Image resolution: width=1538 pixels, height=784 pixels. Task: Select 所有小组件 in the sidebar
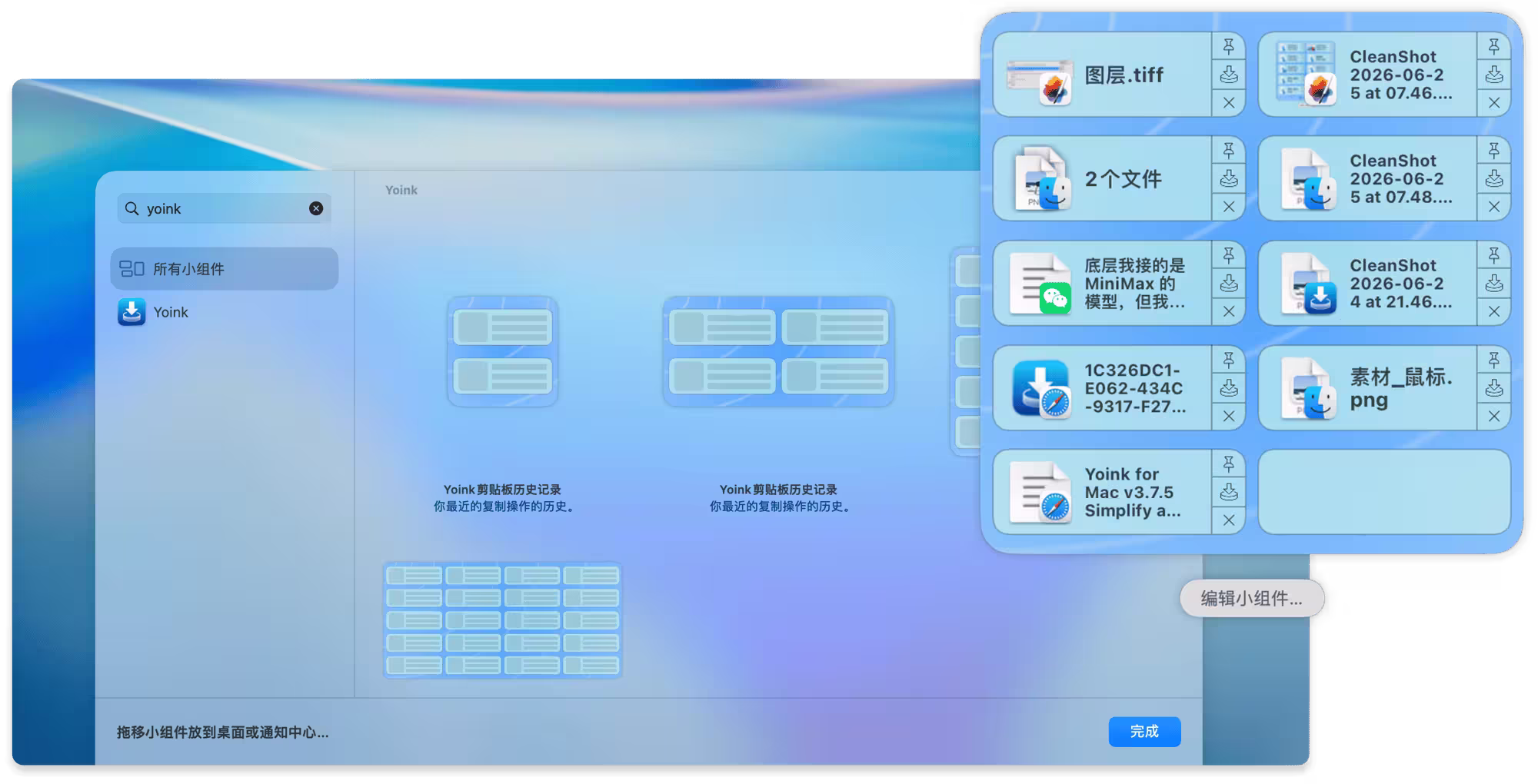(224, 268)
